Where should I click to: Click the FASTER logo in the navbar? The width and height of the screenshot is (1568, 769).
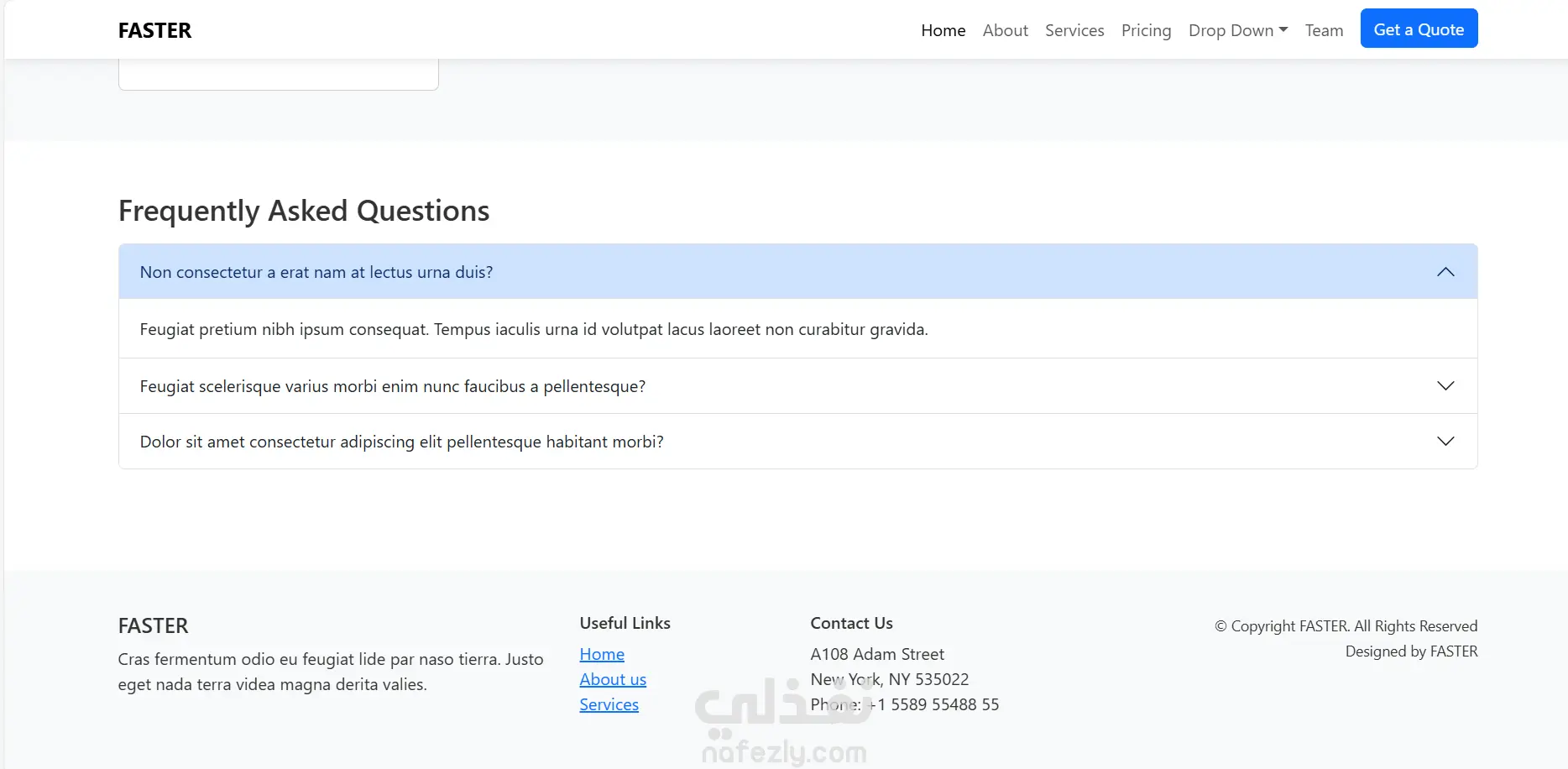tap(154, 30)
